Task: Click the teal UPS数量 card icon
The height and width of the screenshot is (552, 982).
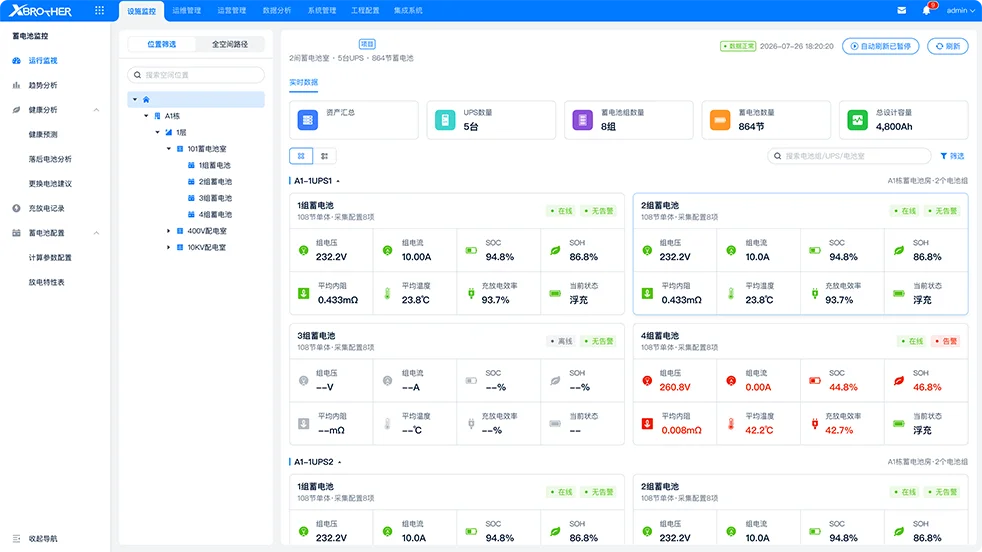Action: [x=445, y=120]
